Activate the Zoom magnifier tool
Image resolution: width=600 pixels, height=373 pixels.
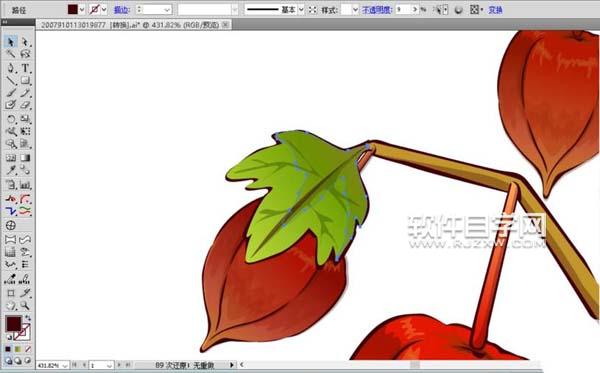[x=25, y=305]
